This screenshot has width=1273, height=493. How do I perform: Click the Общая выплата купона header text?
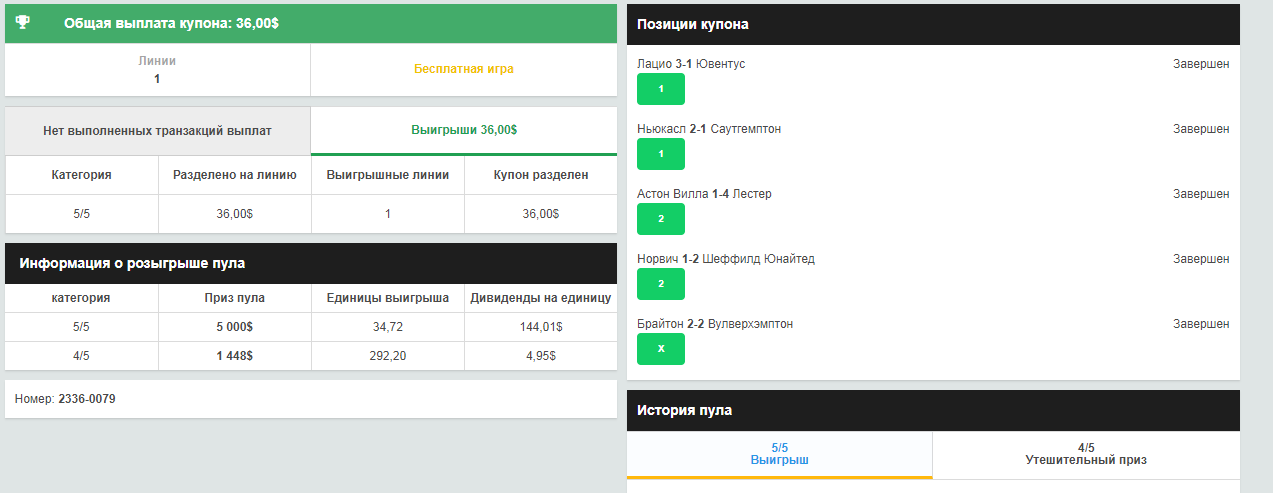click(171, 22)
